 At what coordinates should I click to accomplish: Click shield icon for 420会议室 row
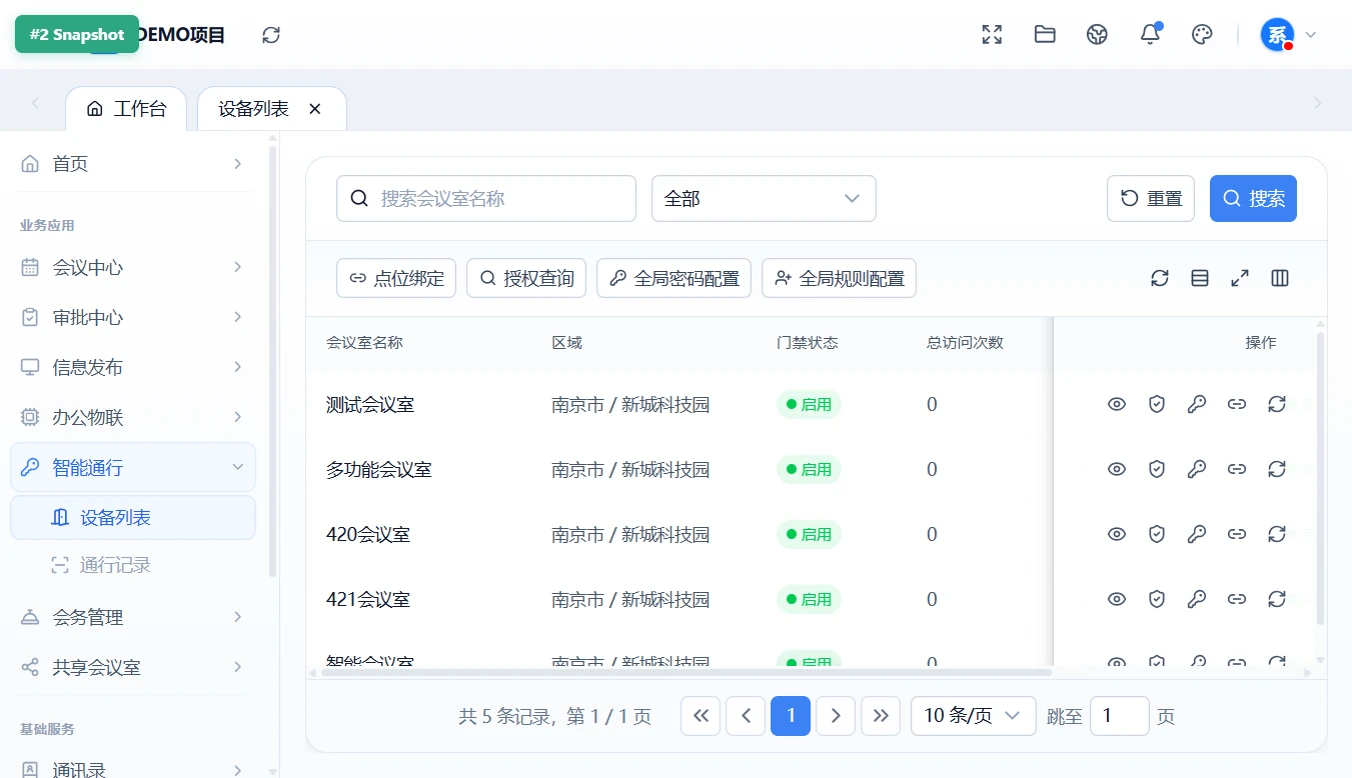[x=1157, y=534]
